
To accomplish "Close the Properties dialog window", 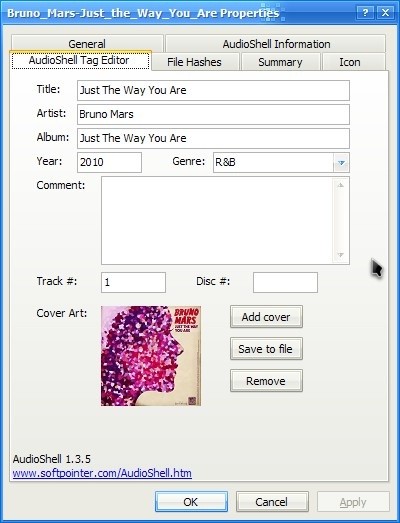I will pos(385,13).
